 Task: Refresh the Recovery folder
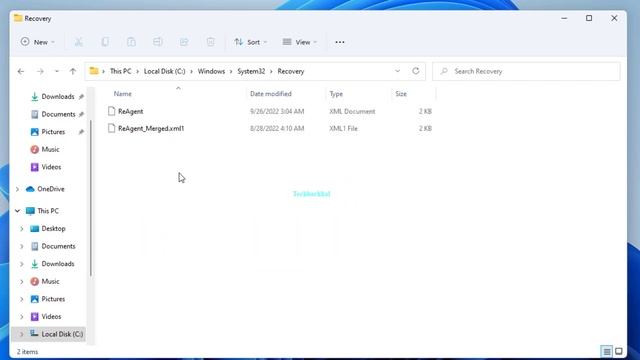[x=416, y=71]
